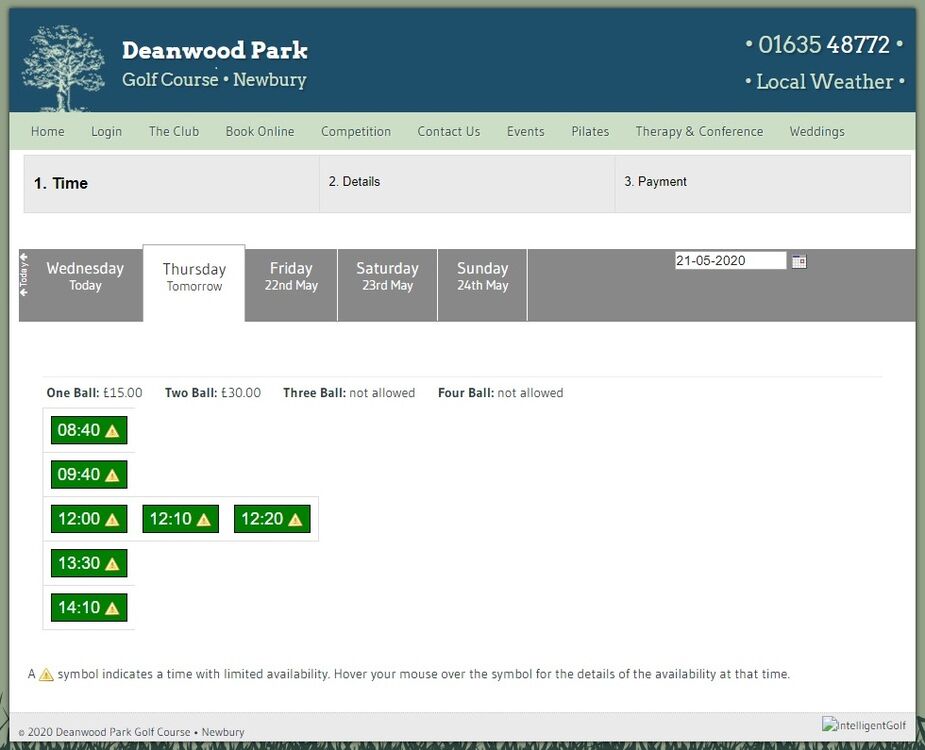Click warning triangle on 12:00 slot
This screenshot has width=925, height=750.
click(x=112, y=520)
